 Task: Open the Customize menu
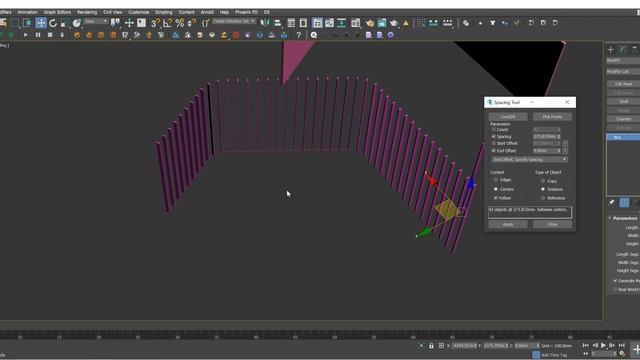click(139, 12)
